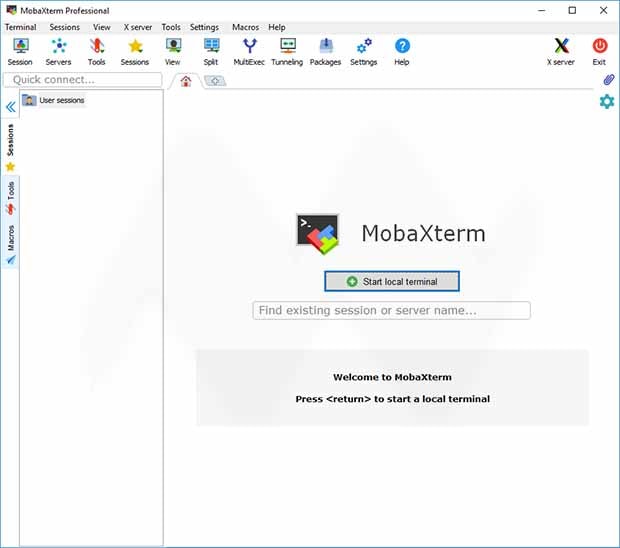Select the Split terminal toolbar icon
The image size is (620, 548).
point(211,52)
